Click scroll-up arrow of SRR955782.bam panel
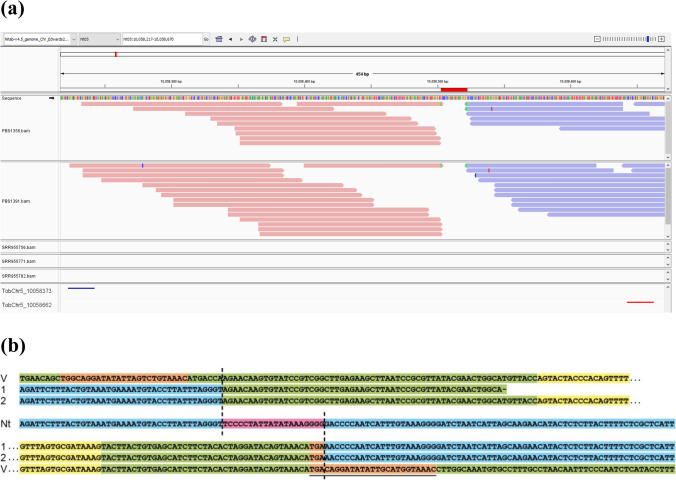Screen dimensions: 676x480 click(668, 273)
